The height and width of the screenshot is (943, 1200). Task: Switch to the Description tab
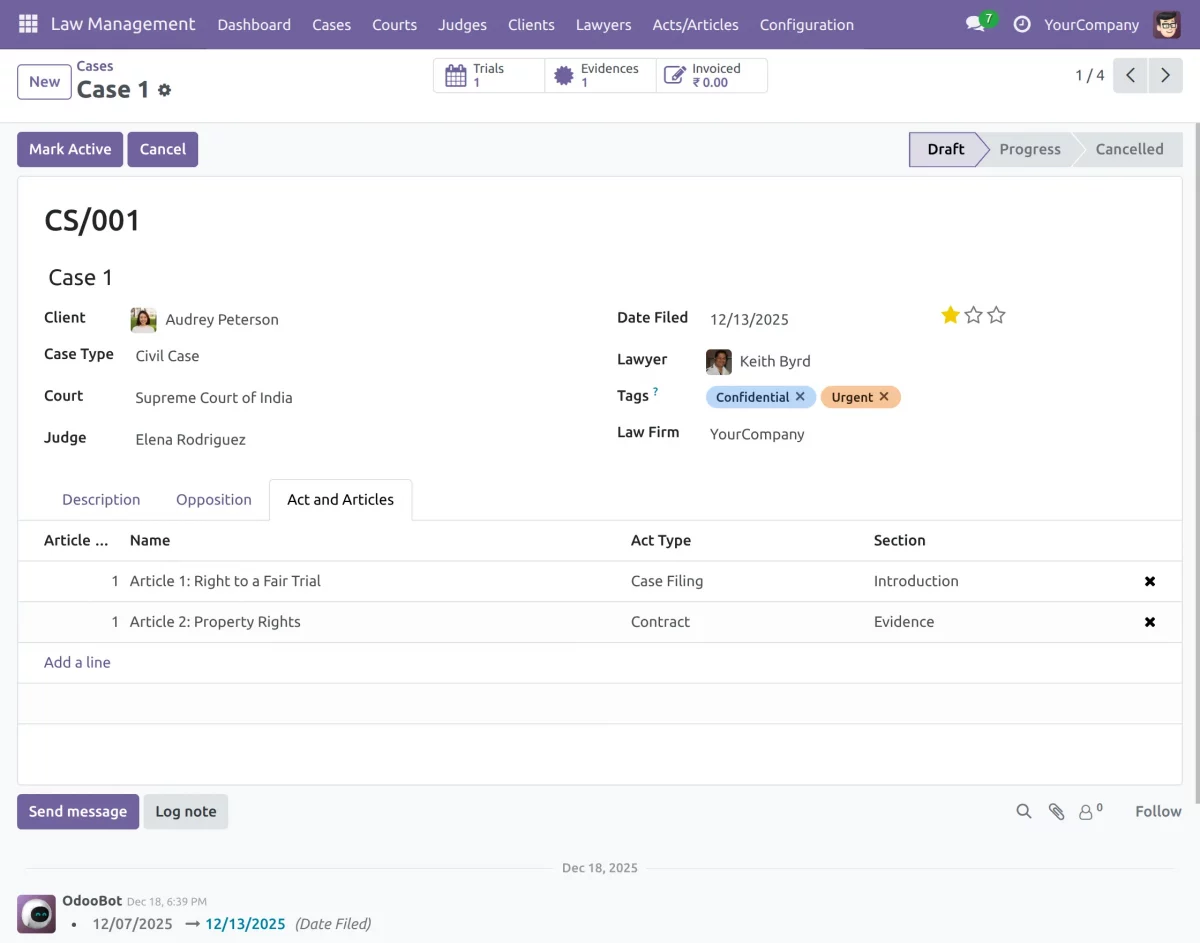(101, 499)
